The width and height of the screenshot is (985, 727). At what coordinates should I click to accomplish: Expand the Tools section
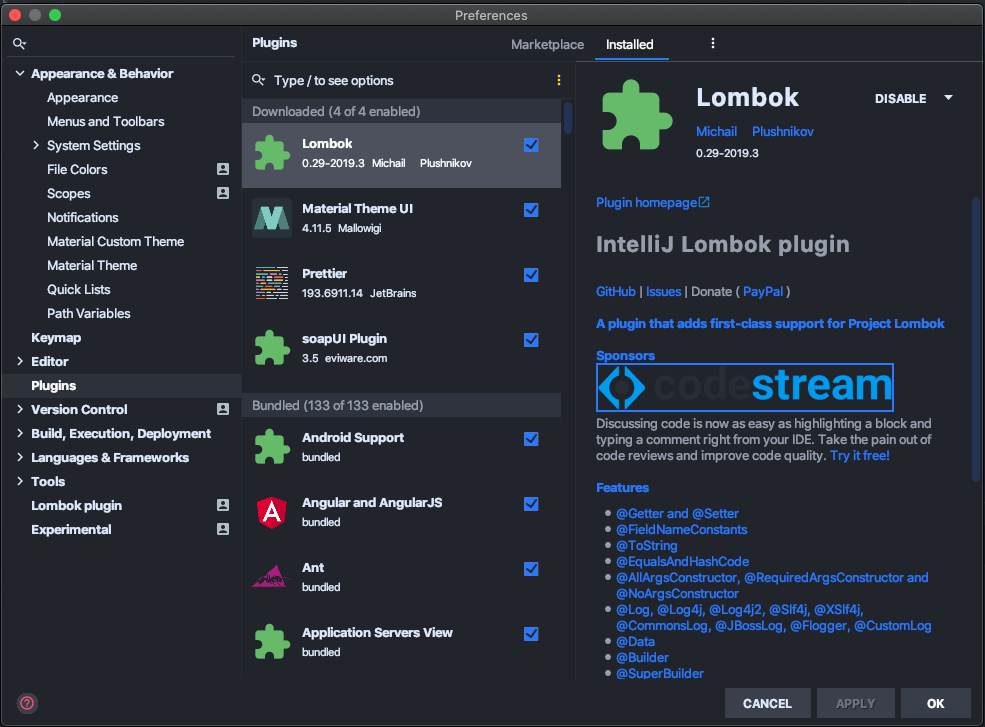click(x=20, y=481)
